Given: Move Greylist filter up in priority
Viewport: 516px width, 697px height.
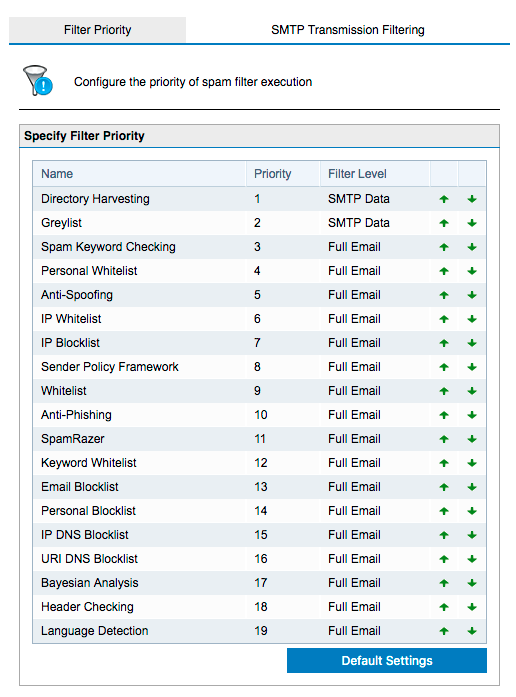Looking at the screenshot, I should click(444, 223).
